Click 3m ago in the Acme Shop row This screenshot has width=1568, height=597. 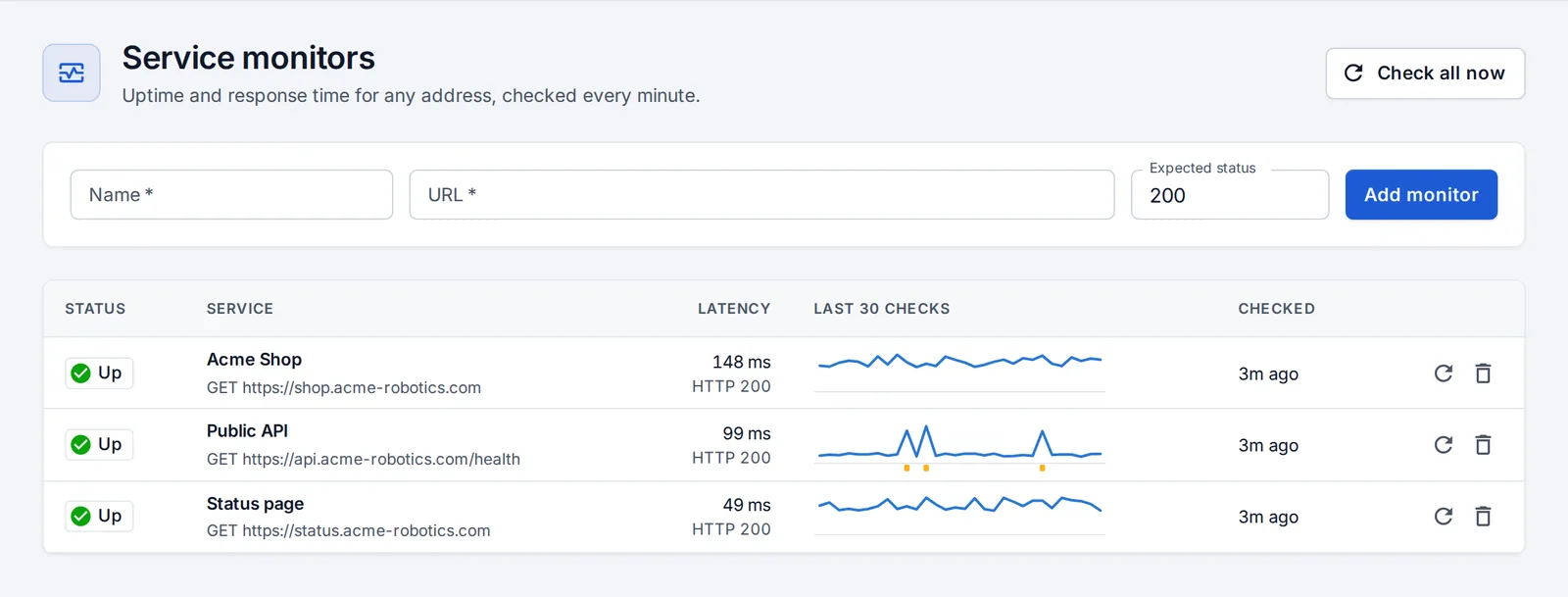(1268, 373)
